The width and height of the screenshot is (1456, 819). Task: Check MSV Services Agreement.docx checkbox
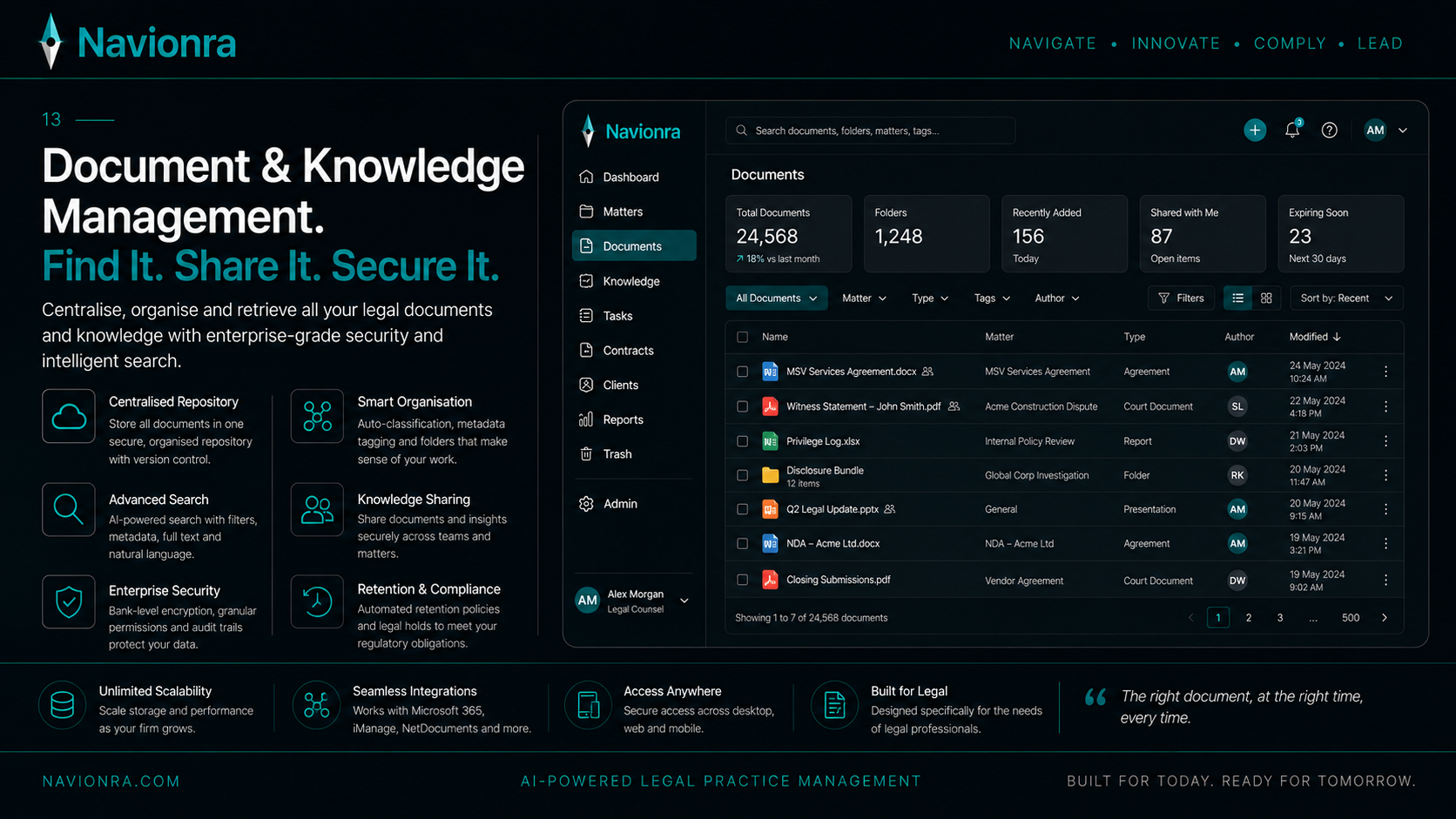[742, 372]
